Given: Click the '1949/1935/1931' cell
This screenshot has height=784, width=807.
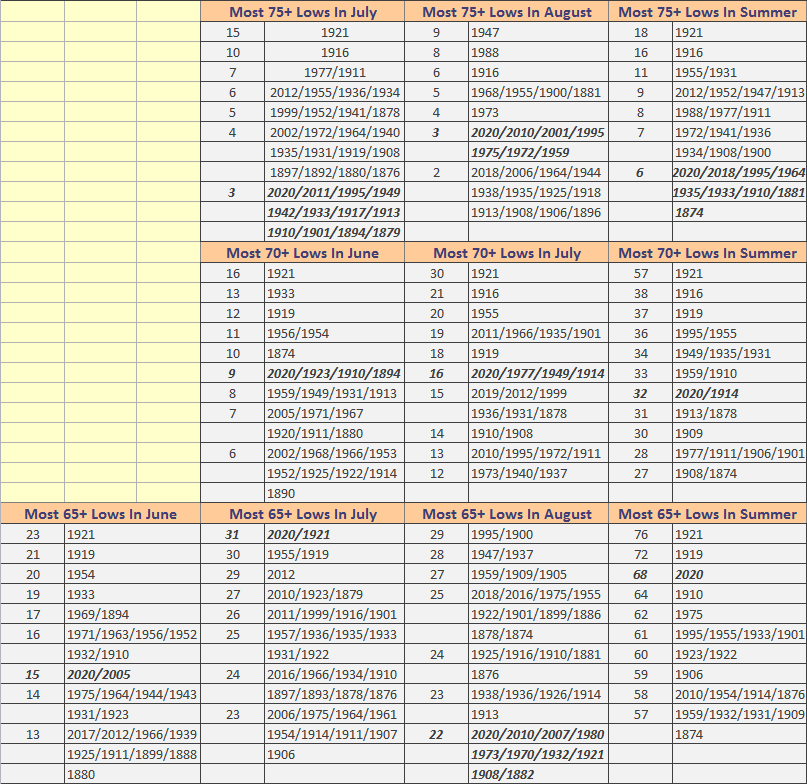Looking at the screenshot, I should (740, 354).
